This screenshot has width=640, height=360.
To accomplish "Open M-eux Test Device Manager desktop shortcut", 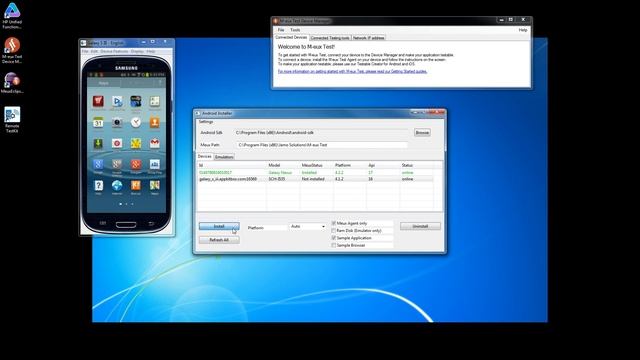I will tap(12, 50).
